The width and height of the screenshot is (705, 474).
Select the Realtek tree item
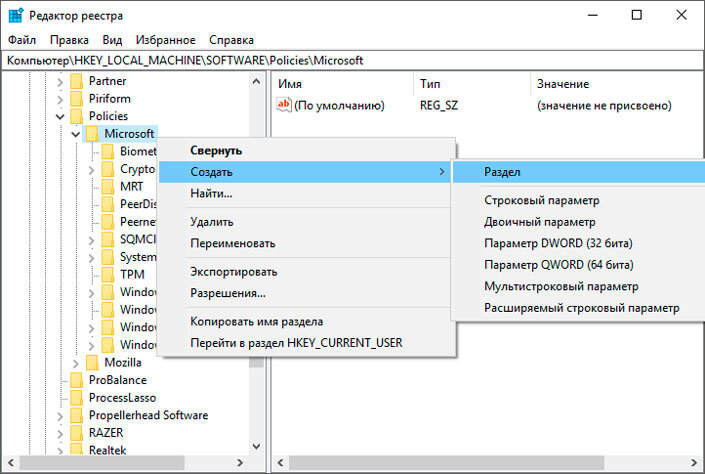[107, 450]
